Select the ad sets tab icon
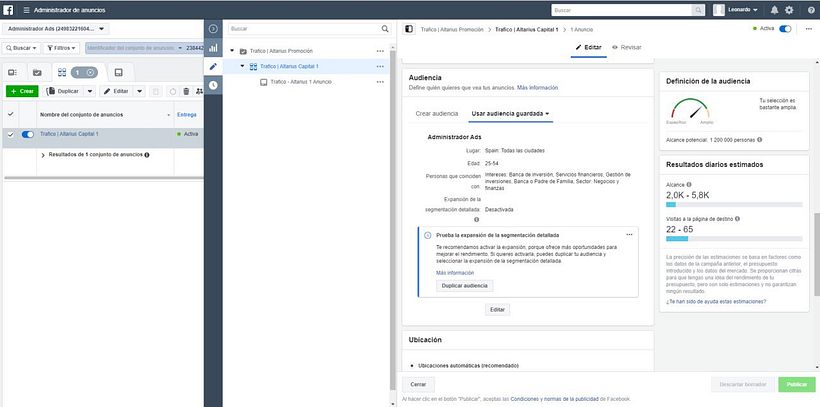Image resolution: width=820 pixels, height=407 pixels. [x=62, y=72]
